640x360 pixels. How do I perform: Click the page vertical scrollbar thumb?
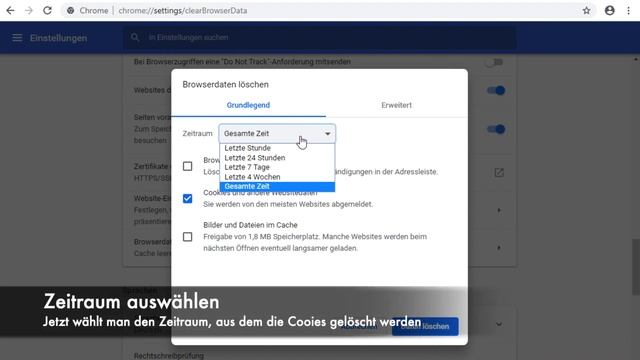[636, 267]
